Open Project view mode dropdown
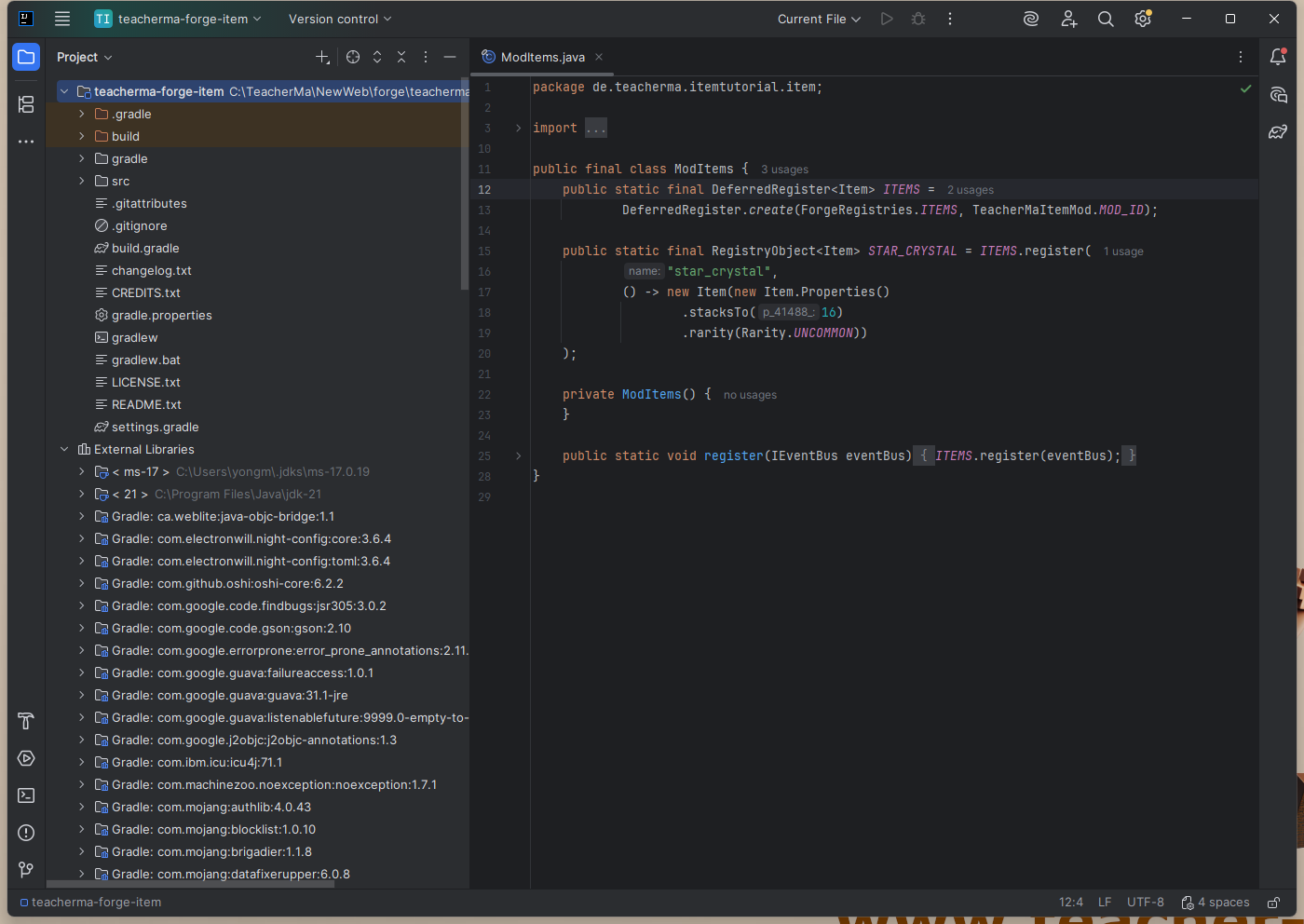 pyautogui.click(x=85, y=57)
